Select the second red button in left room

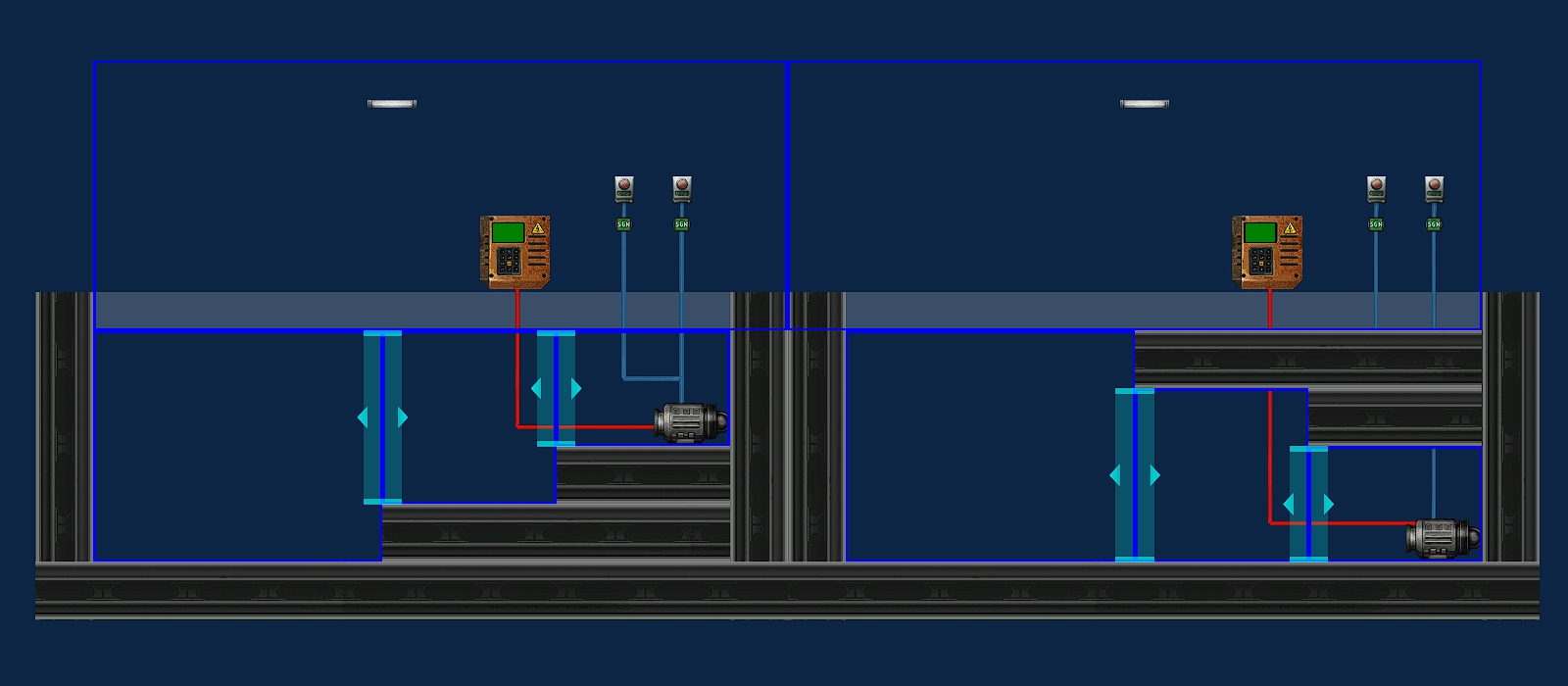(682, 188)
